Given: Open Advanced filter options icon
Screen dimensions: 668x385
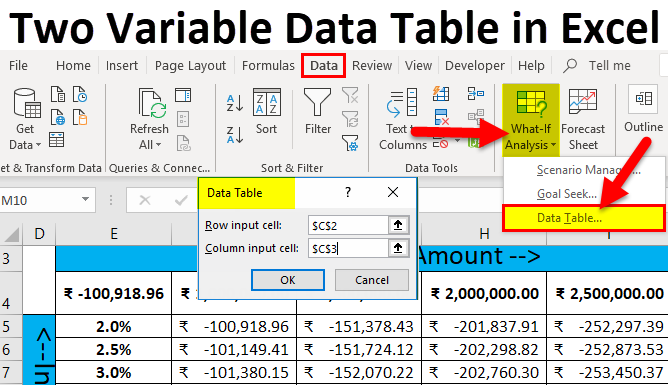Looking at the screenshot, I should pos(350,144).
